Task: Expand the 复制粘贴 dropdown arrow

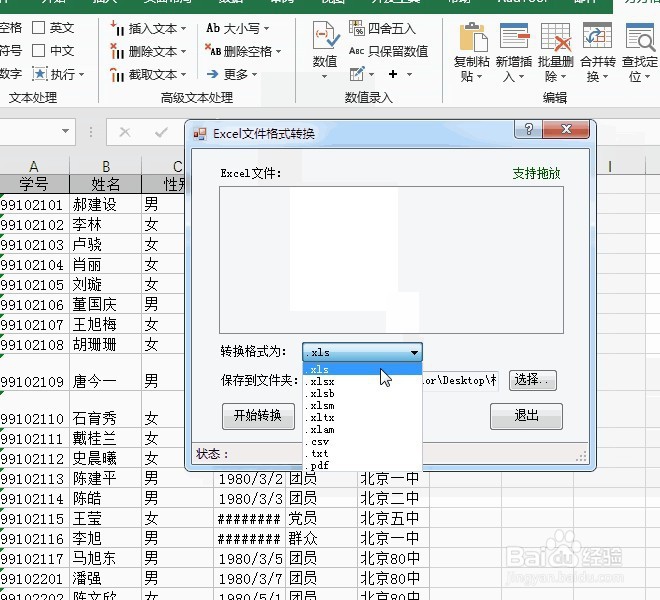Action: coord(479,77)
